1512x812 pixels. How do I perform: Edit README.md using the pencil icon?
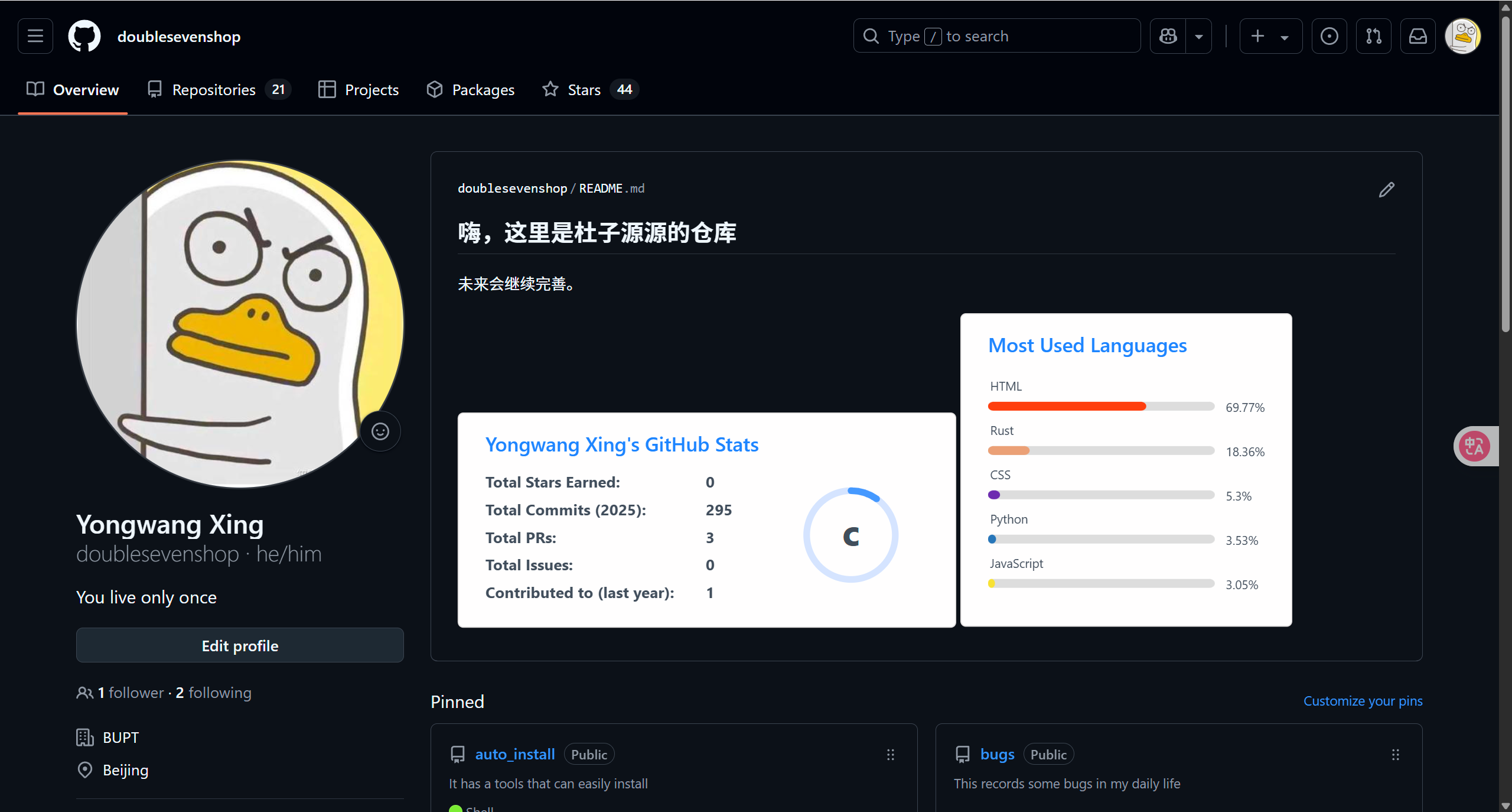(x=1387, y=189)
